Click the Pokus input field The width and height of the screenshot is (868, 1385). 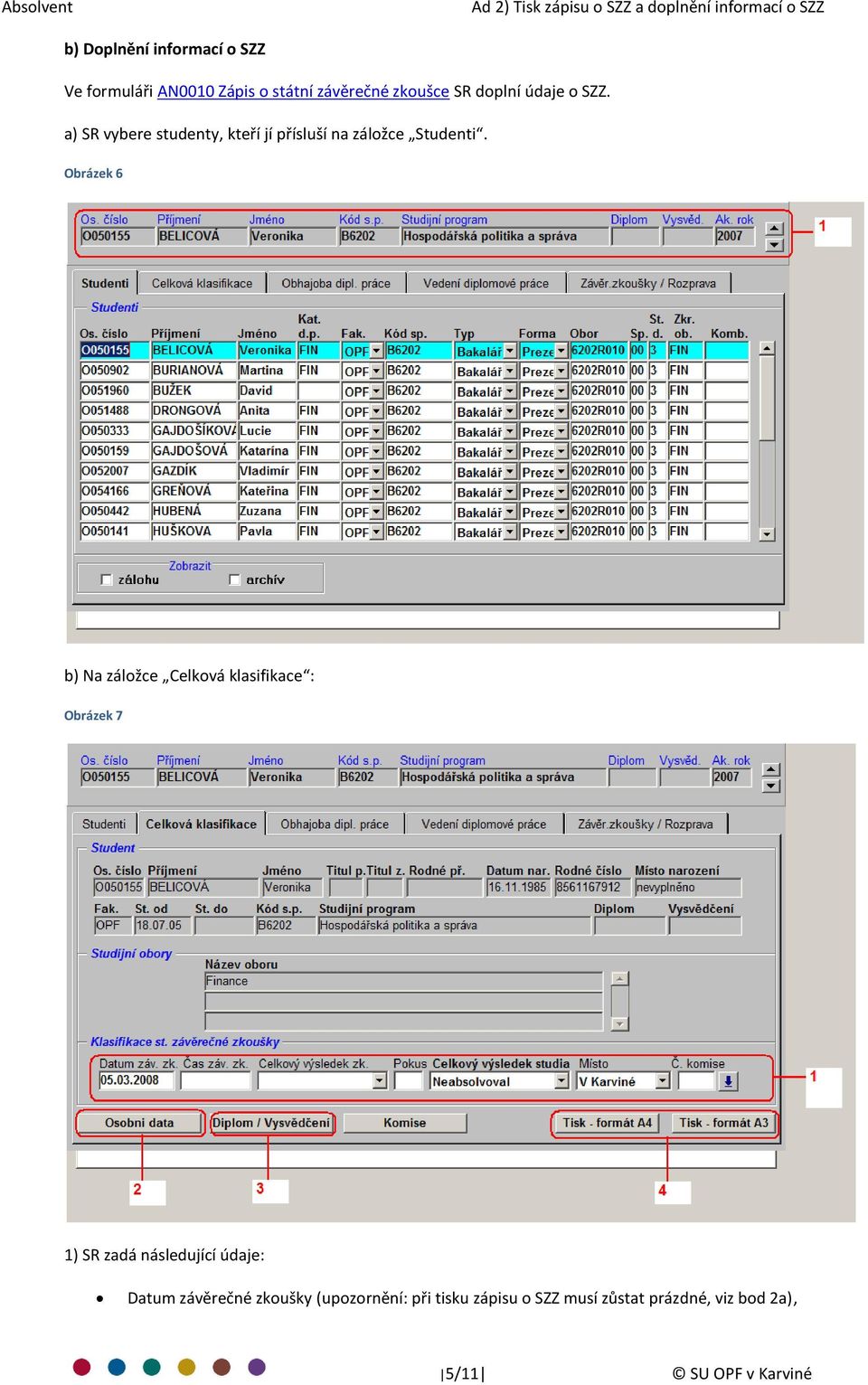coord(409,1080)
